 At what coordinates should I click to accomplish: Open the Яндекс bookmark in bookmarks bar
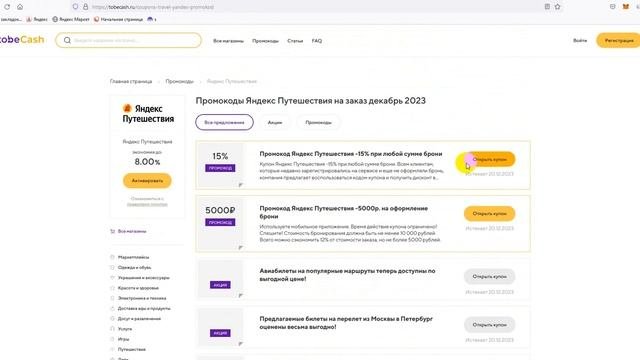tap(37, 19)
